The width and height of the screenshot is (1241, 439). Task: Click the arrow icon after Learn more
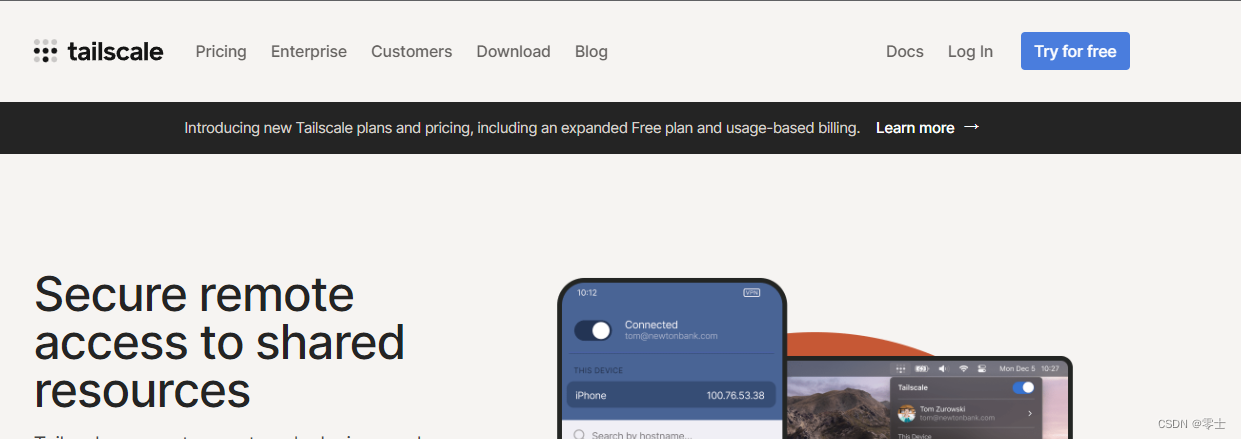pos(971,128)
